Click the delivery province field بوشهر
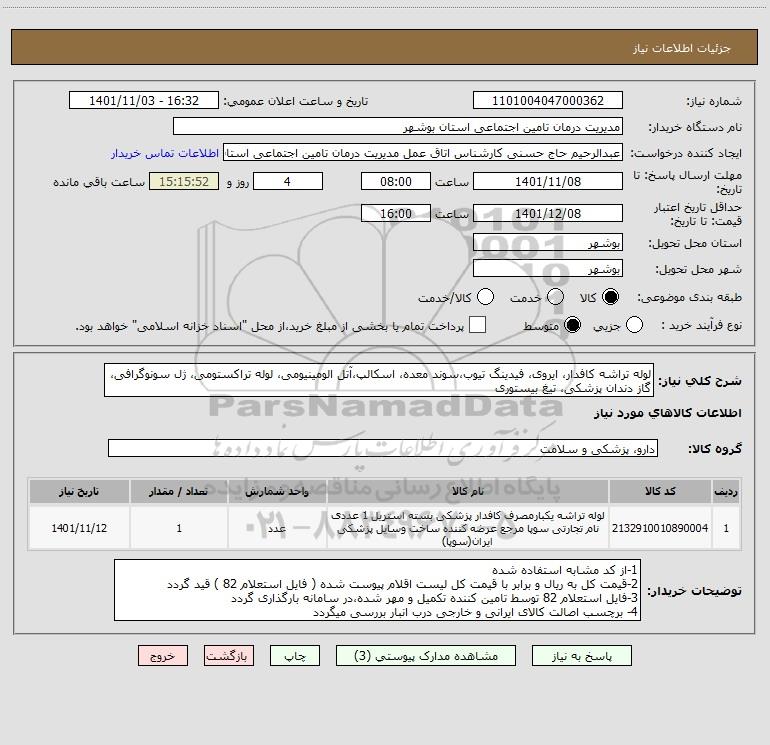 pos(548,242)
